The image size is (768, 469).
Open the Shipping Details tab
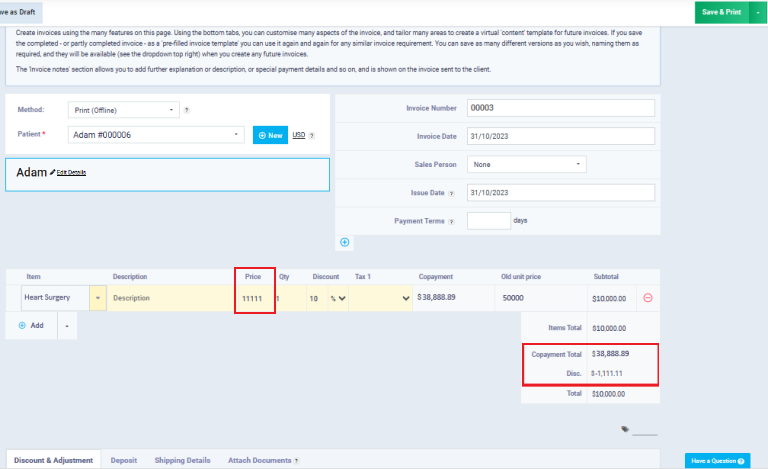(x=182, y=460)
